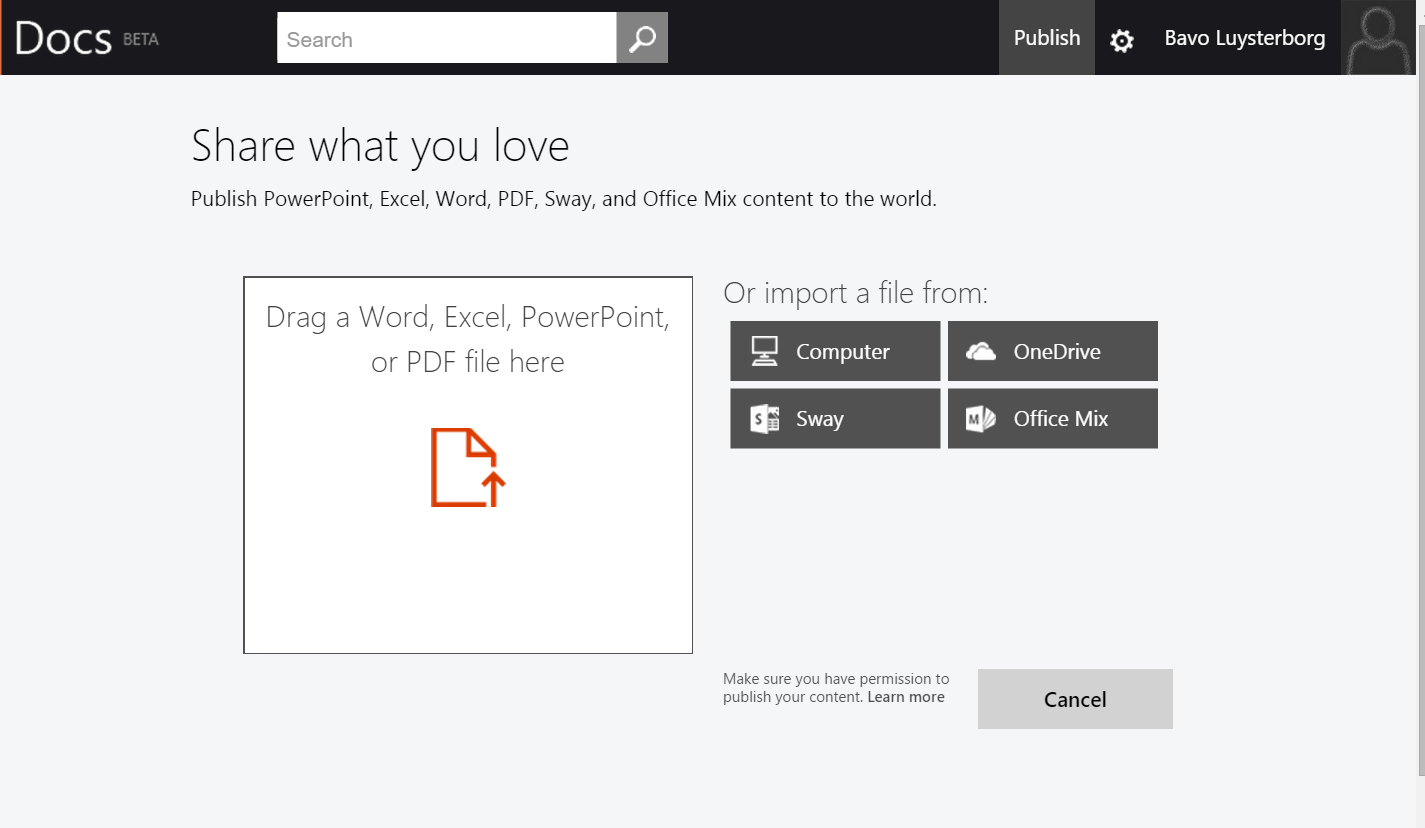Open the Bavo Luysterborg account menu
This screenshot has height=828, width=1425.
click(x=1245, y=38)
